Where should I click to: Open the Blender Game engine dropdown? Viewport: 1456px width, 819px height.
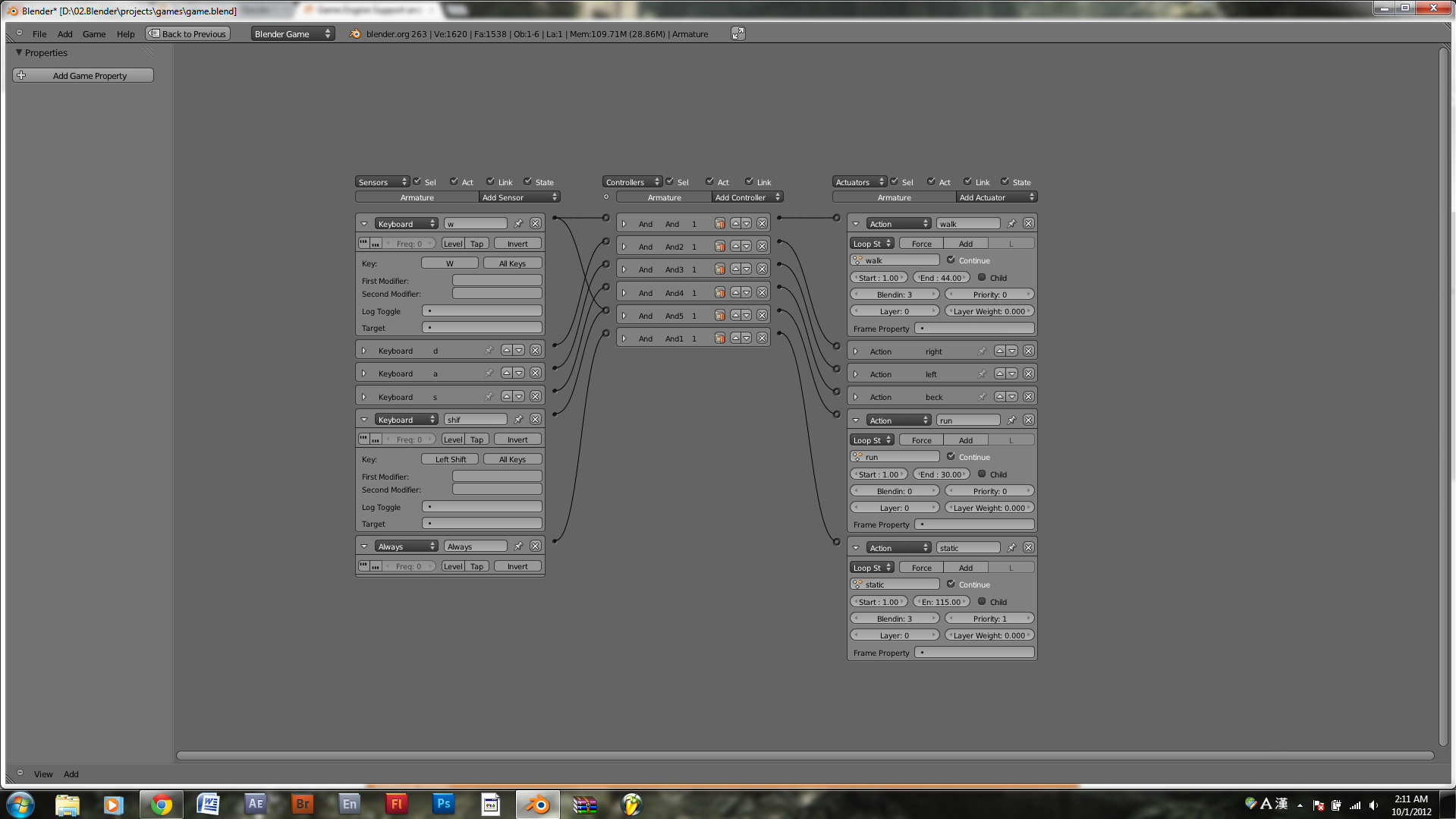point(292,33)
